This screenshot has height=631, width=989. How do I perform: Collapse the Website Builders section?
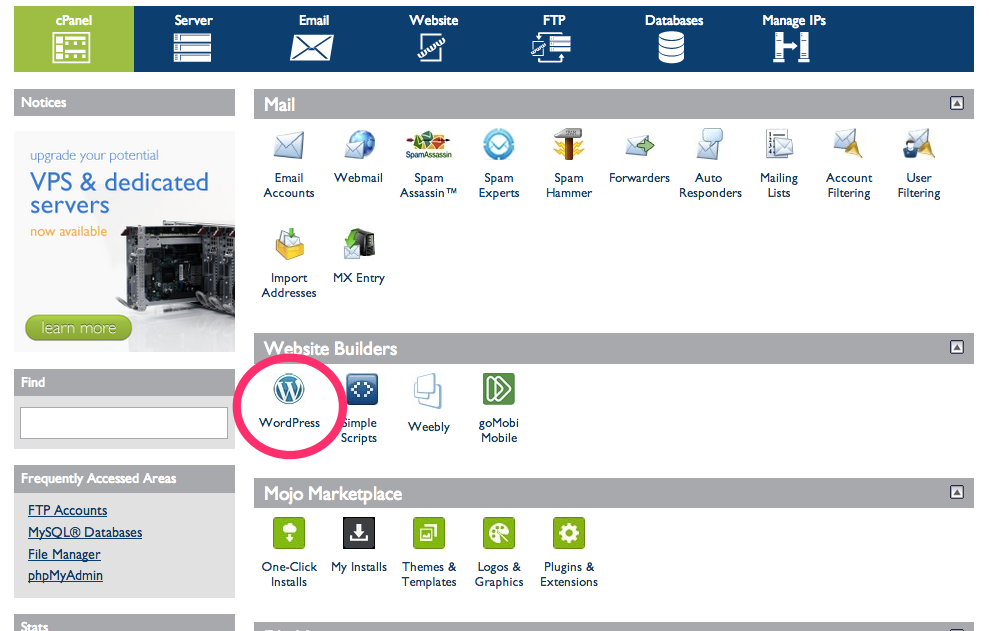click(x=957, y=347)
